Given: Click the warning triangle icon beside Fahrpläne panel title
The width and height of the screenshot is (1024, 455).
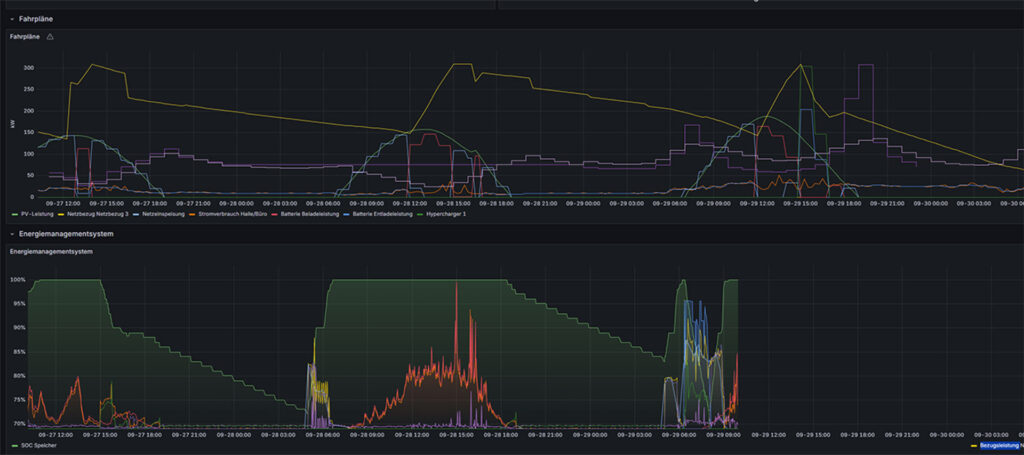Looking at the screenshot, I should pyautogui.click(x=50, y=37).
